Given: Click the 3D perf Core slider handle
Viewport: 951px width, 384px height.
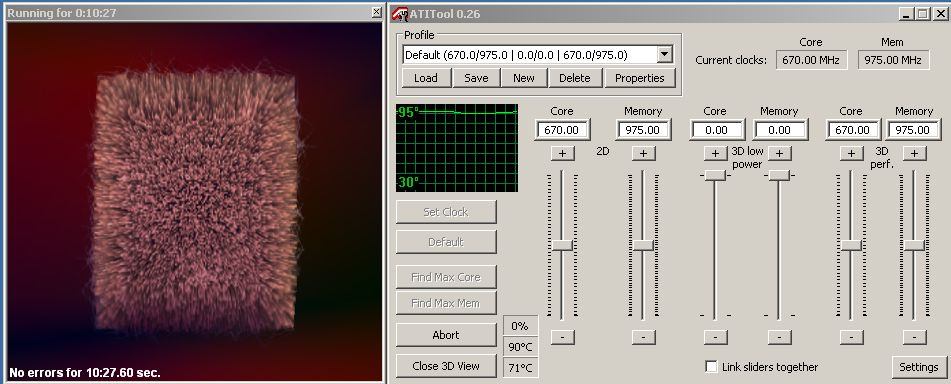Looking at the screenshot, I should [852, 245].
